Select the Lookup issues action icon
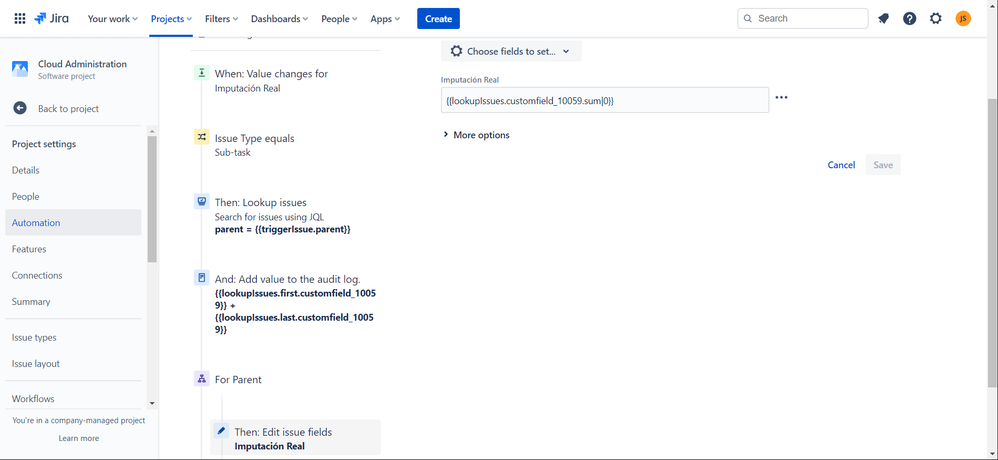The width and height of the screenshot is (998, 460). click(201, 202)
